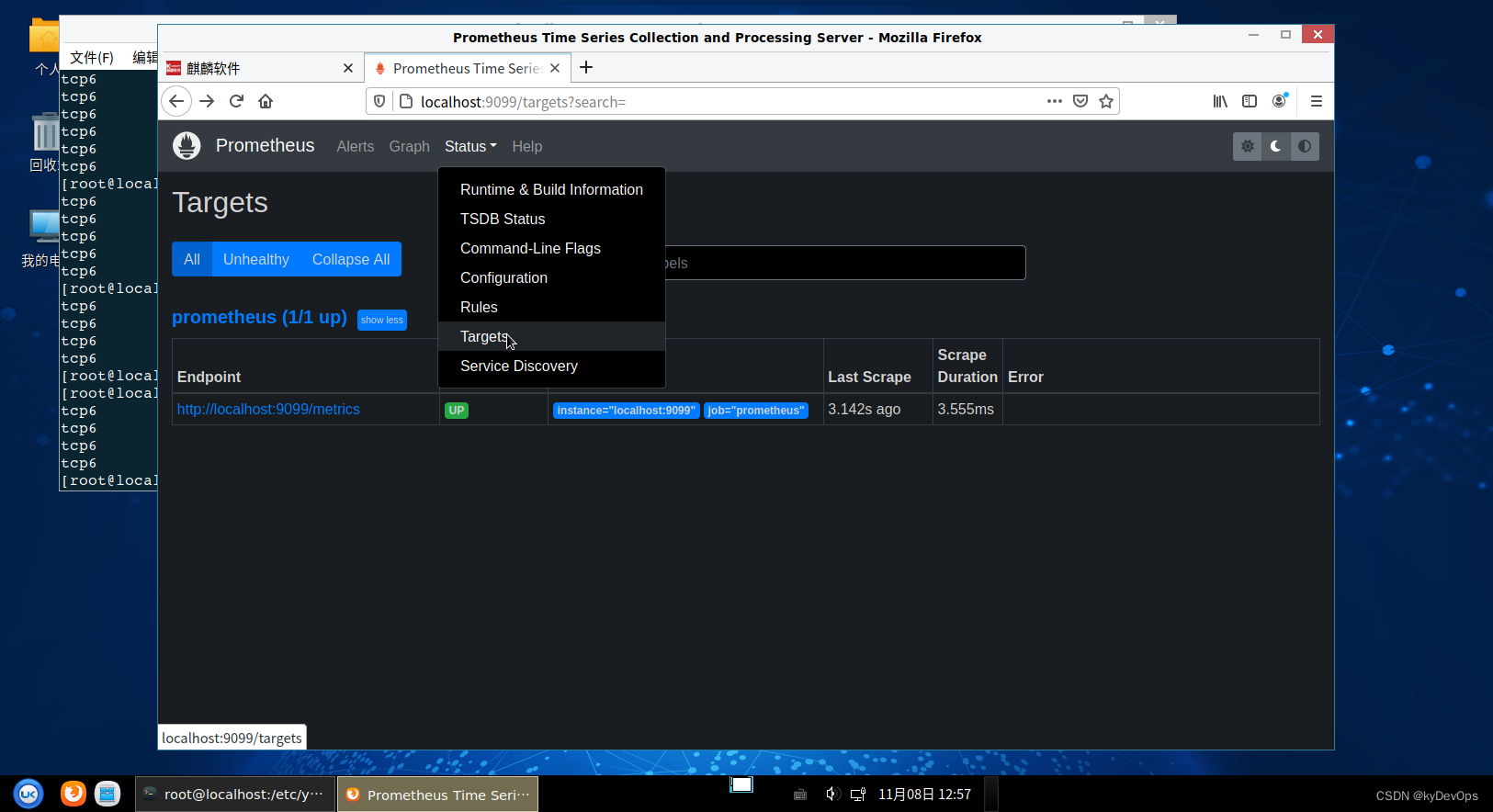Click Firefox forward arrow
This screenshot has width=1493, height=812.
(x=207, y=101)
